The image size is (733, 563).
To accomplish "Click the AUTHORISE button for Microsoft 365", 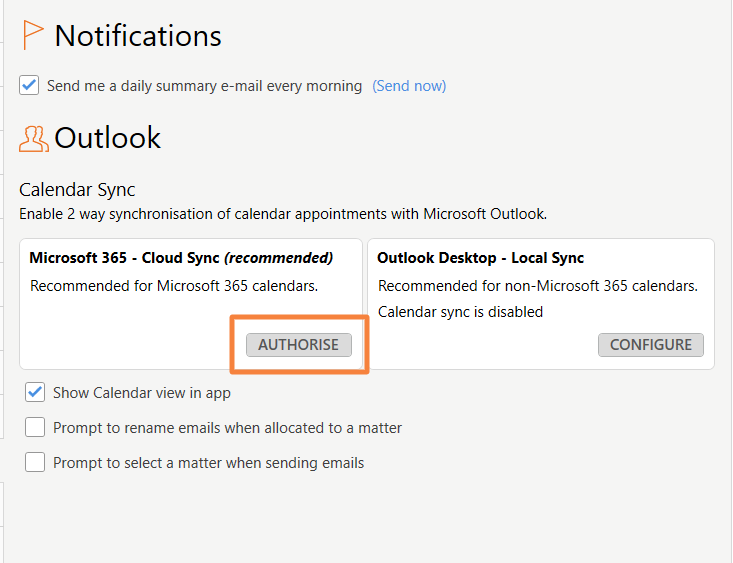I will 299,345.
